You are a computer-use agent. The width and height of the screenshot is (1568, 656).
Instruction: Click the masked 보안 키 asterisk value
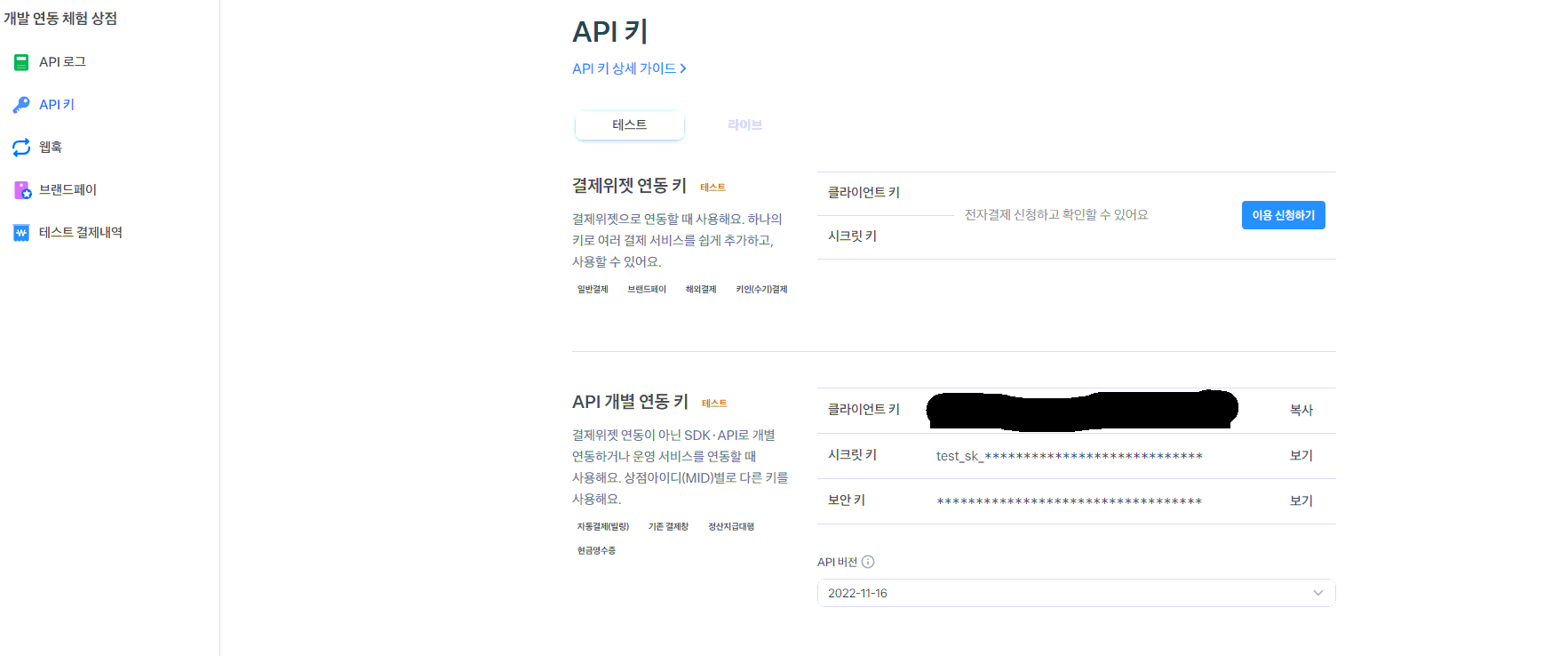coord(1069,501)
